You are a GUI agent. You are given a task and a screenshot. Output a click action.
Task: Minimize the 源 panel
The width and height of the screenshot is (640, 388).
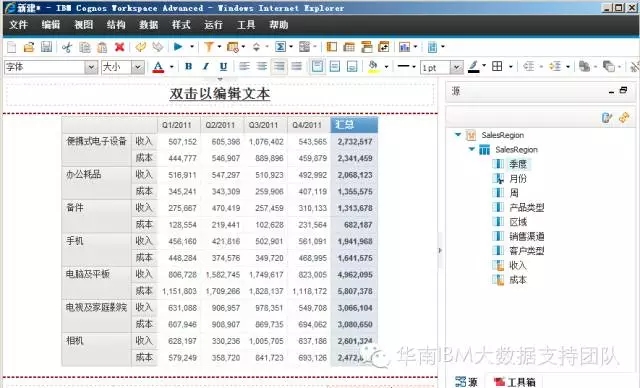pyautogui.click(x=611, y=91)
